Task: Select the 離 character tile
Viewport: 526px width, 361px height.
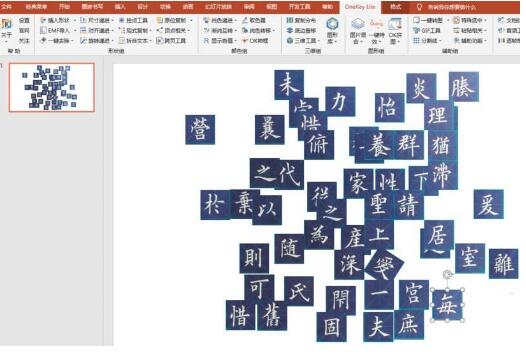Action: (x=504, y=264)
